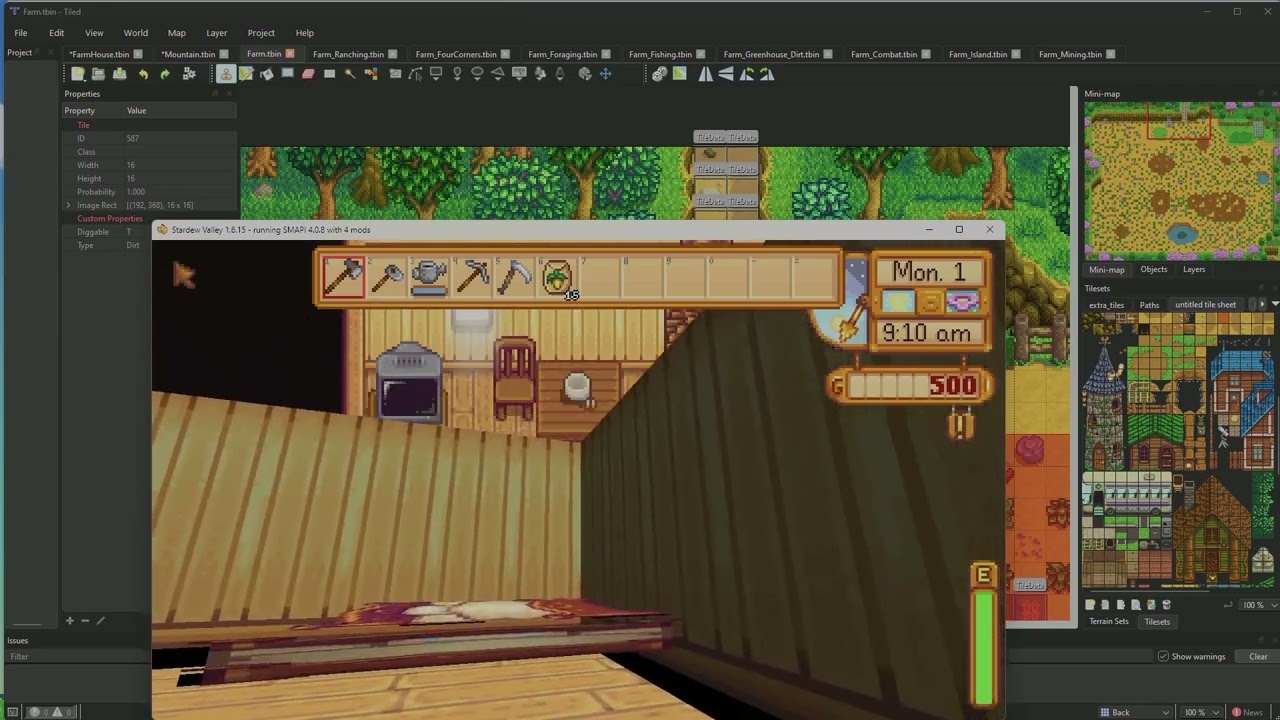Viewport: 1280px width, 720px height.
Task: Click the Clear button in Issues panel
Action: coord(1258,657)
